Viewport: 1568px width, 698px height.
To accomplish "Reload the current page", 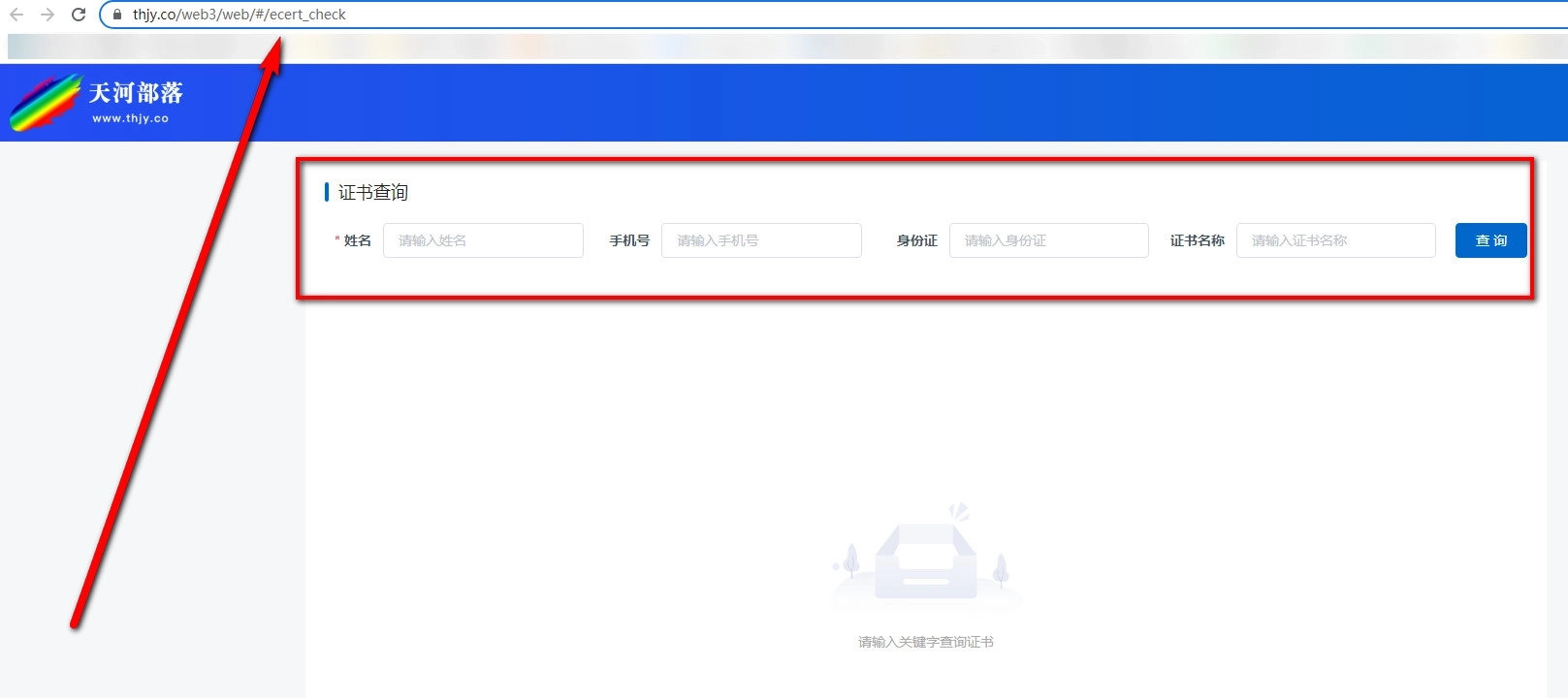I will [x=79, y=15].
